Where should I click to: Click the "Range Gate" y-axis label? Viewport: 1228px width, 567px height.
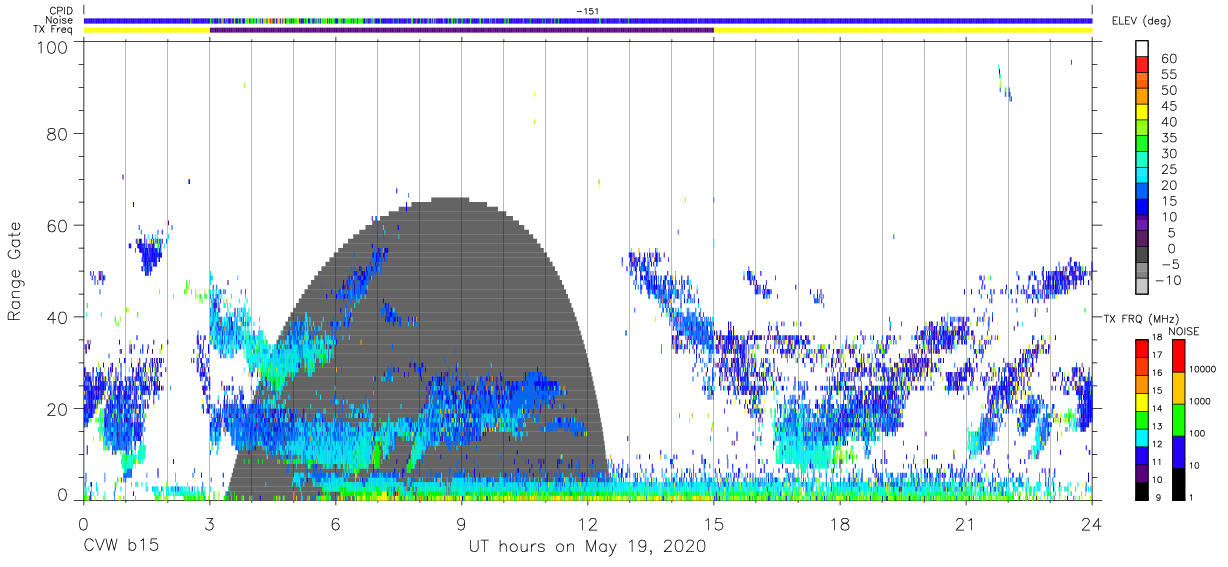click(x=15, y=272)
